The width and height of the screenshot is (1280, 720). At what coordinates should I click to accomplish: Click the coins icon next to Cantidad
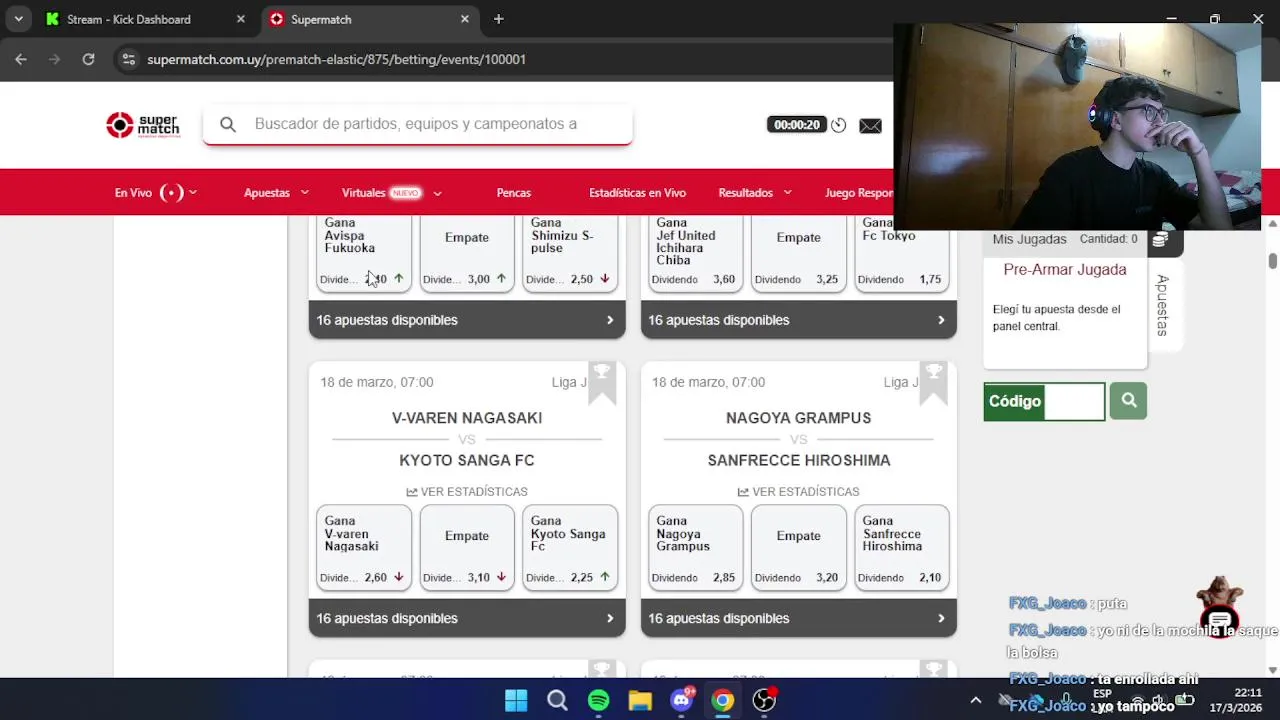(1160, 239)
